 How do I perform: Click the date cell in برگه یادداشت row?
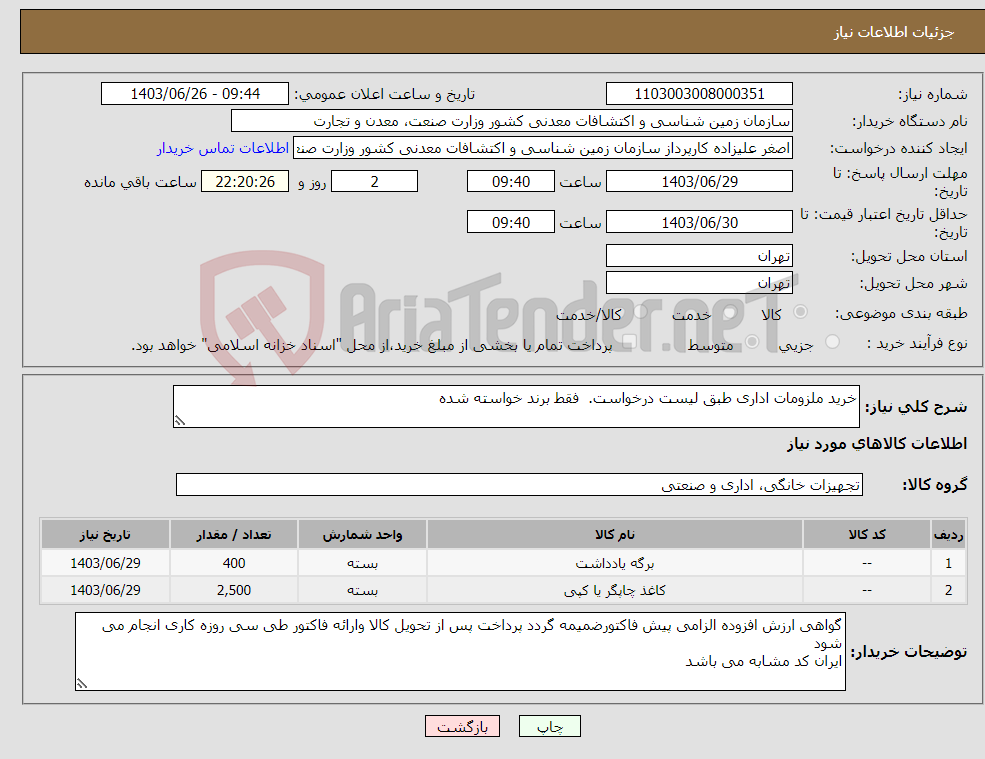point(106,563)
